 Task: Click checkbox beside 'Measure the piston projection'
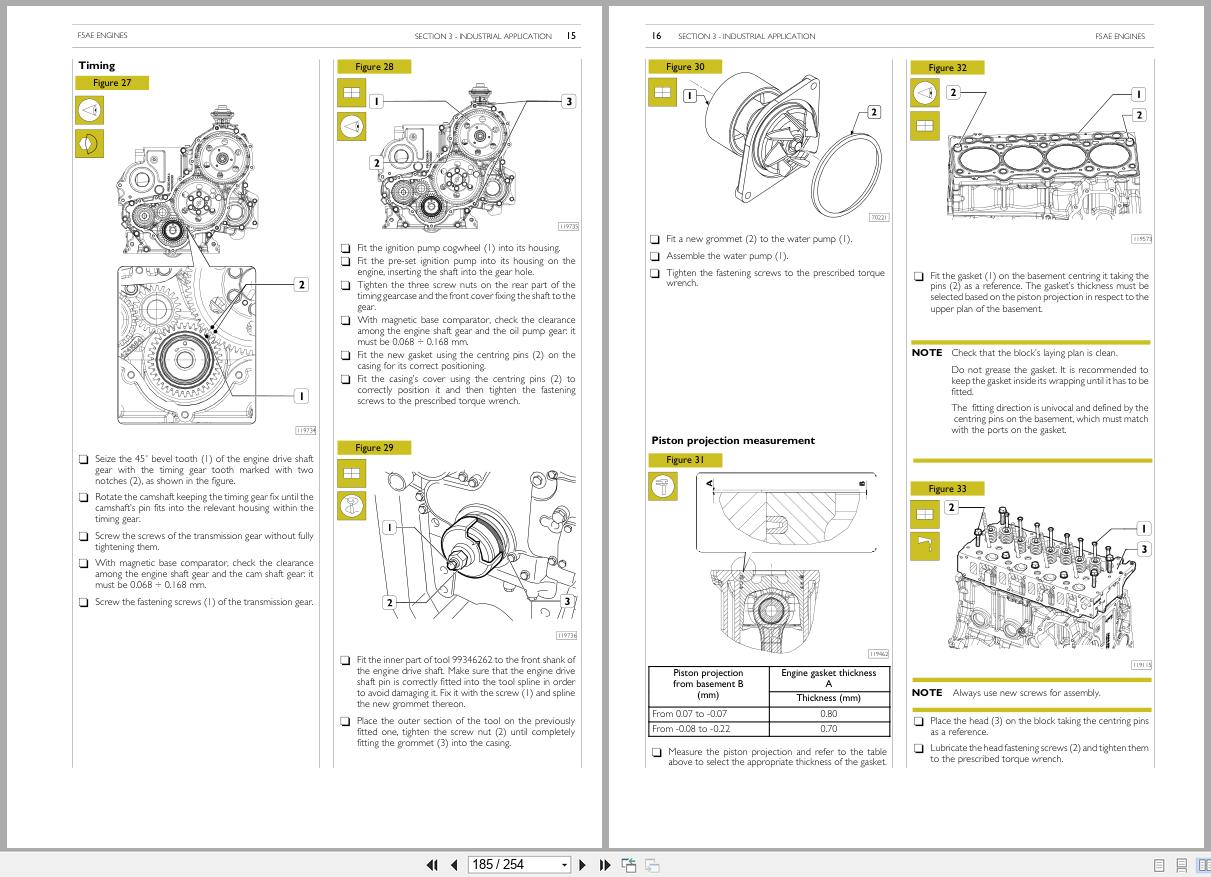(657, 752)
